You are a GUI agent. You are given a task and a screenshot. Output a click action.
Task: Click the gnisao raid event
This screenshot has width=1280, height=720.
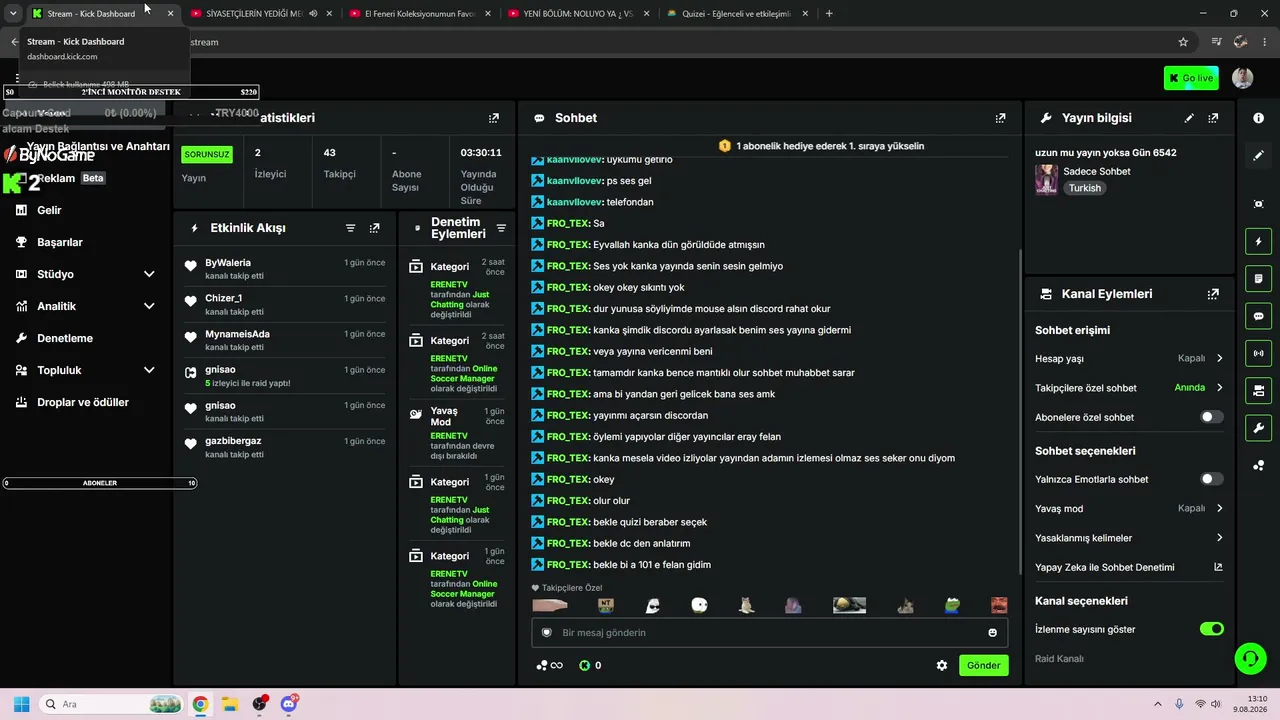pos(284,376)
